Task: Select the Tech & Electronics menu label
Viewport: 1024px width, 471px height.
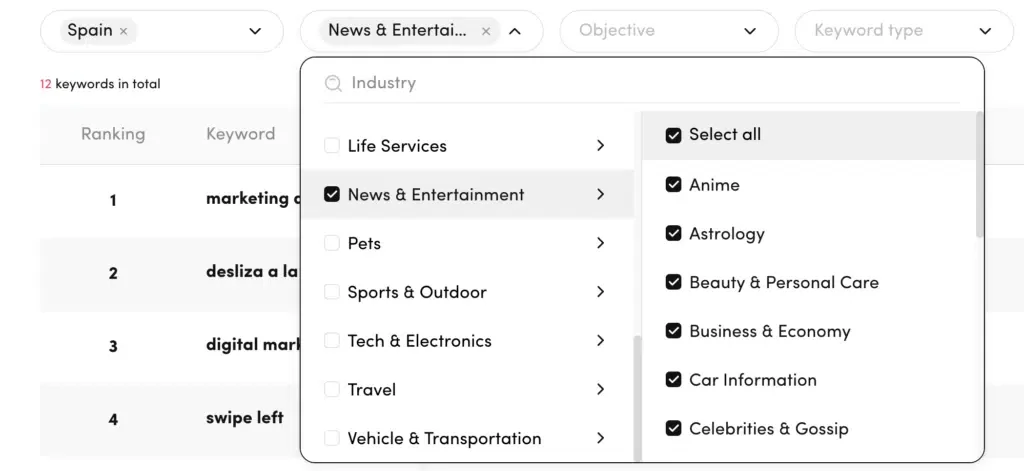Action: [419, 340]
